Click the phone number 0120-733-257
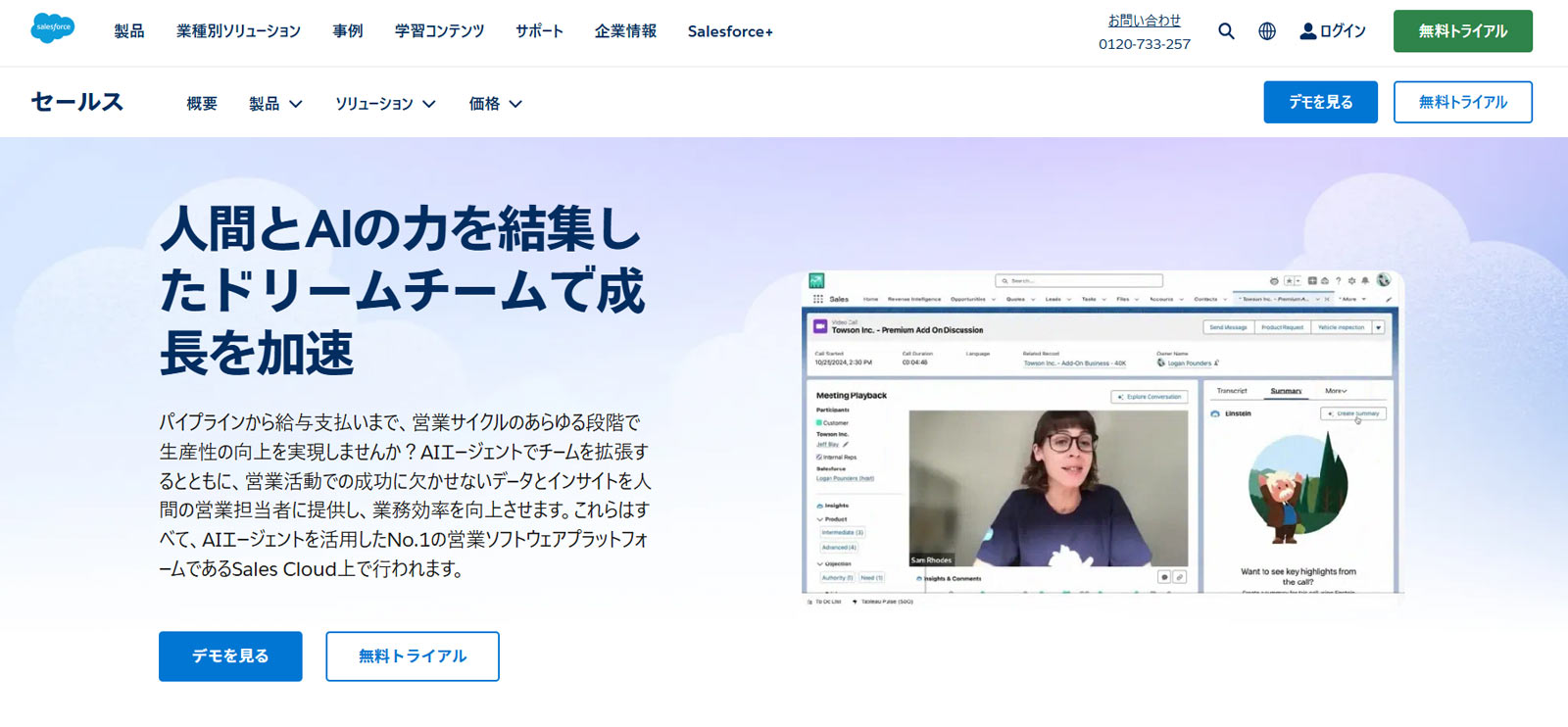Image resolution: width=1568 pixels, height=727 pixels. pyautogui.click(x=1144, y=44)
